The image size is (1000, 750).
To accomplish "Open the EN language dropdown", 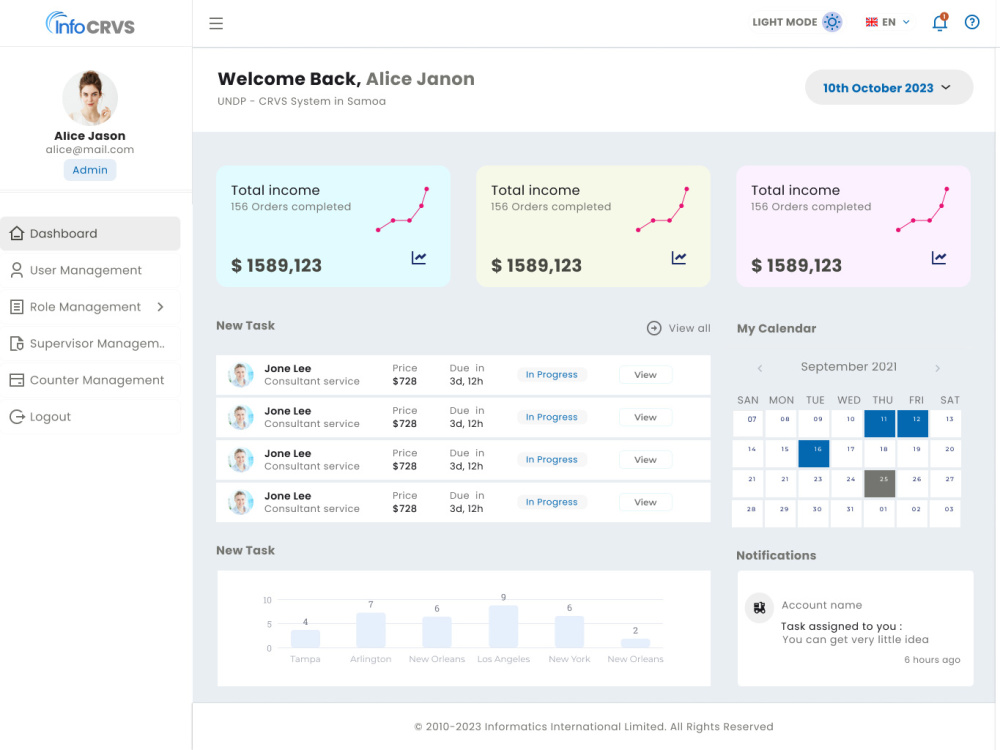I will click(887, 22).
